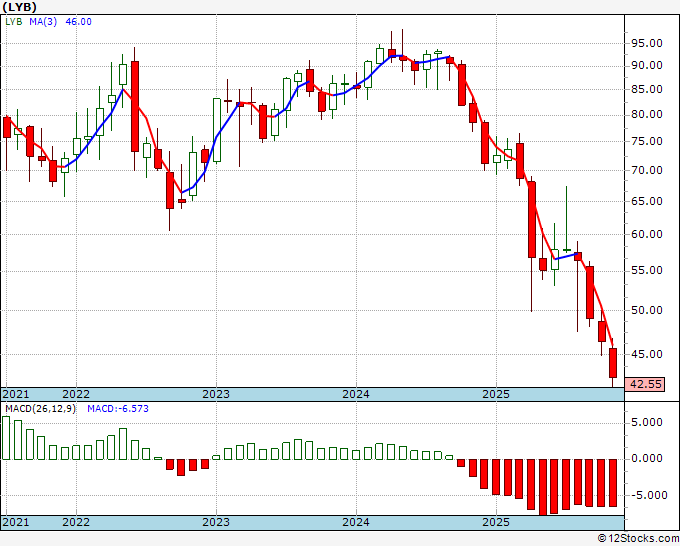Click the 5.000 MACD axis label

pos(647,422)
